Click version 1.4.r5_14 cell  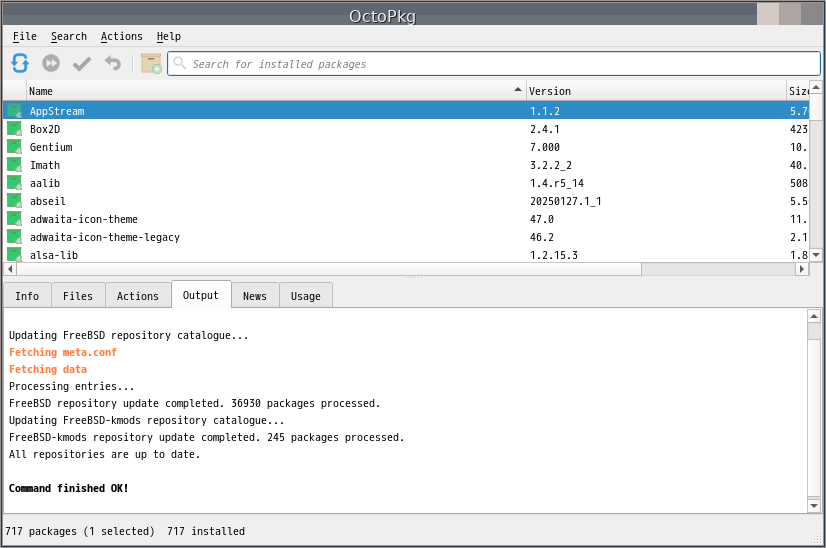(557, 183)
